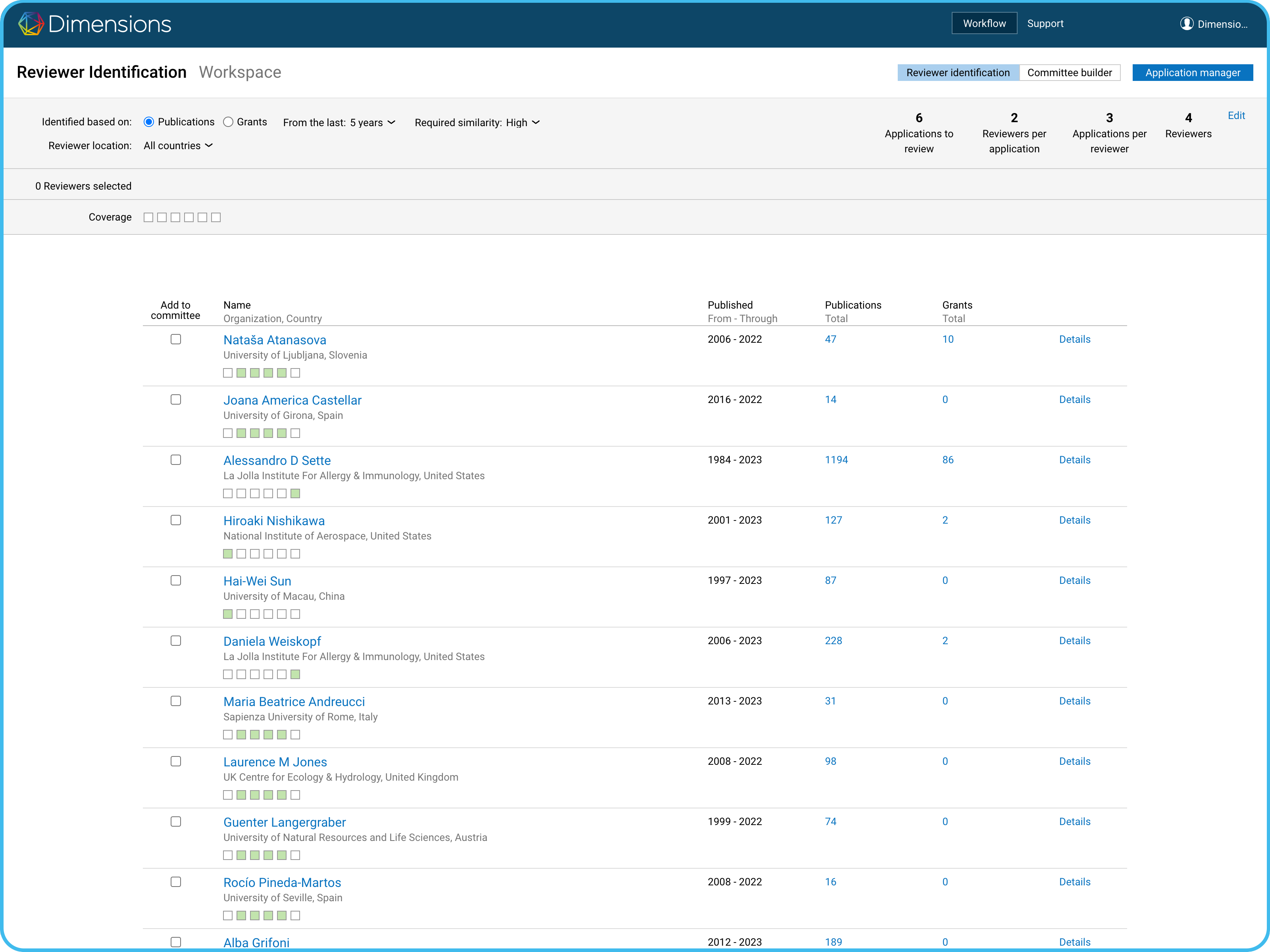Open Details link for Guenter Langergraber
Screen dimensions: 1270x952
coord(1074,822)
